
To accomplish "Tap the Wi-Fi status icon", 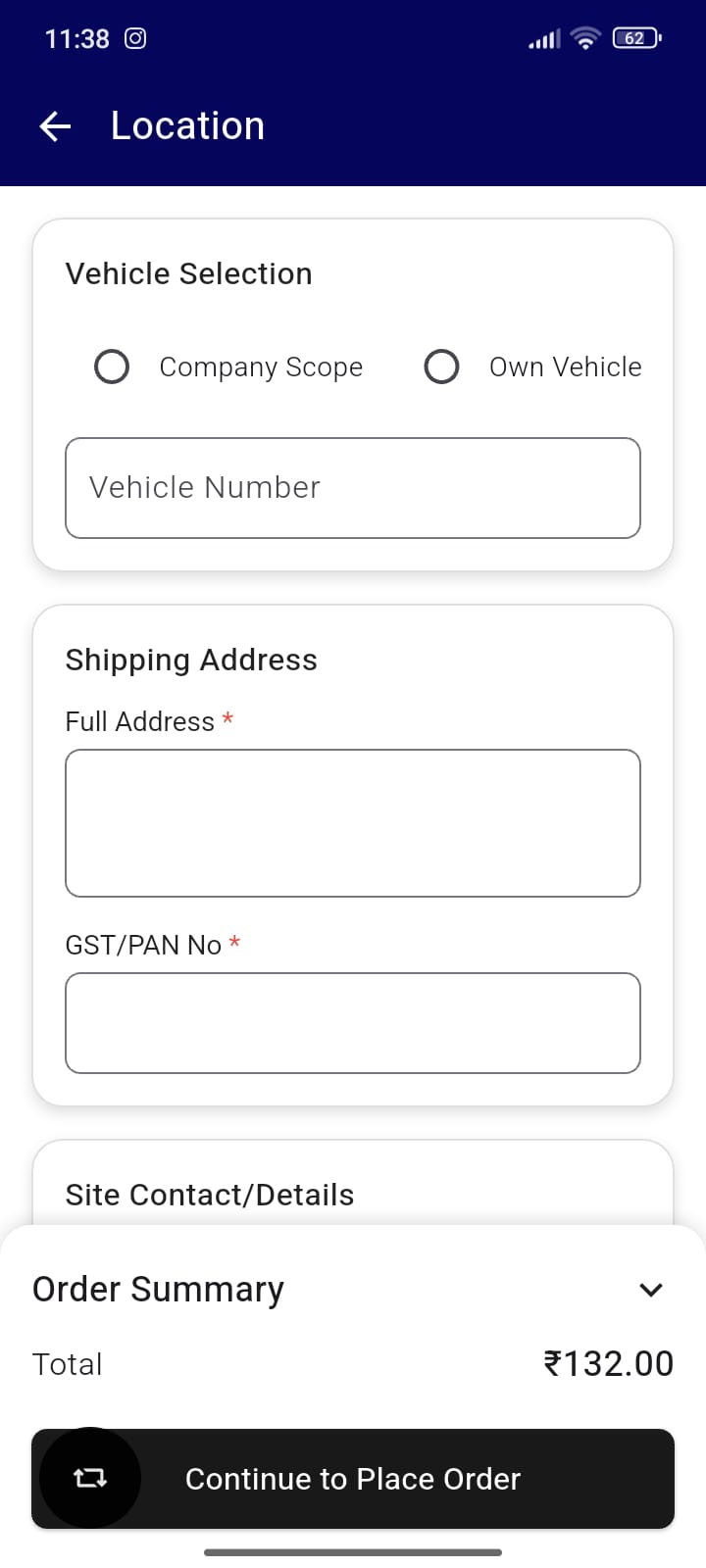I will pyautogui.click(x=586, y=38).
